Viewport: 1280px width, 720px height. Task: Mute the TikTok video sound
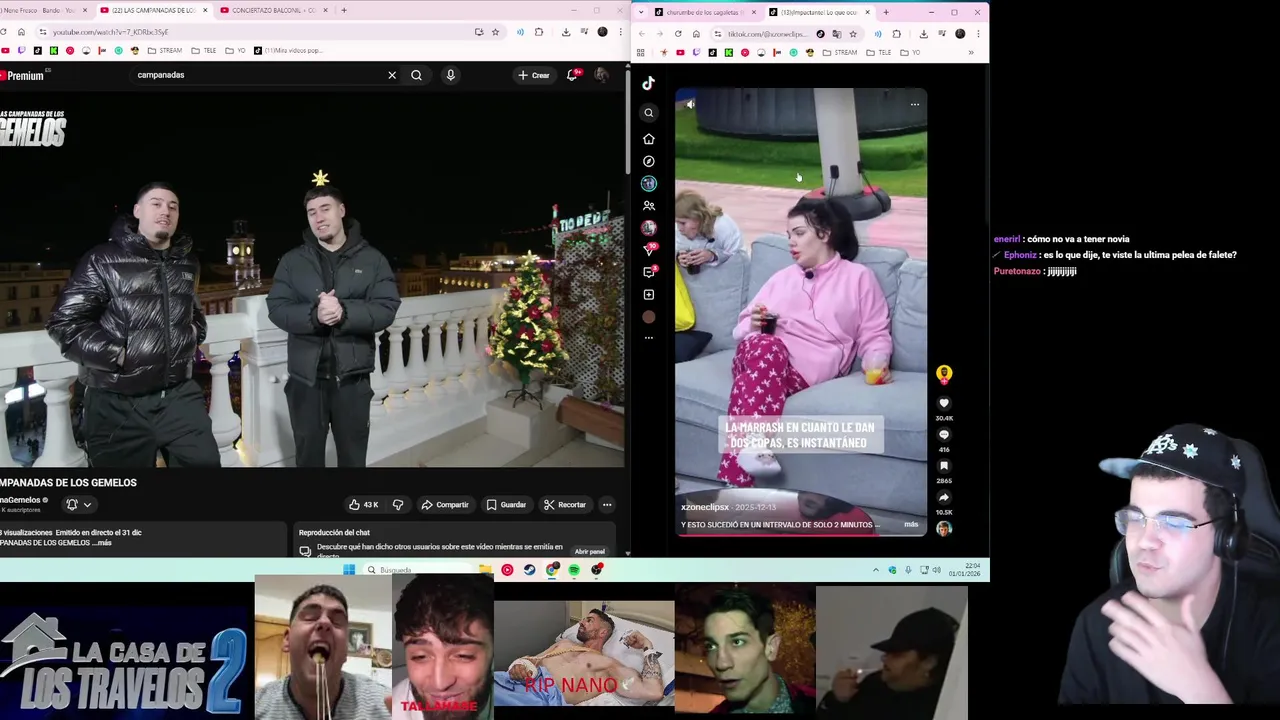690,104
